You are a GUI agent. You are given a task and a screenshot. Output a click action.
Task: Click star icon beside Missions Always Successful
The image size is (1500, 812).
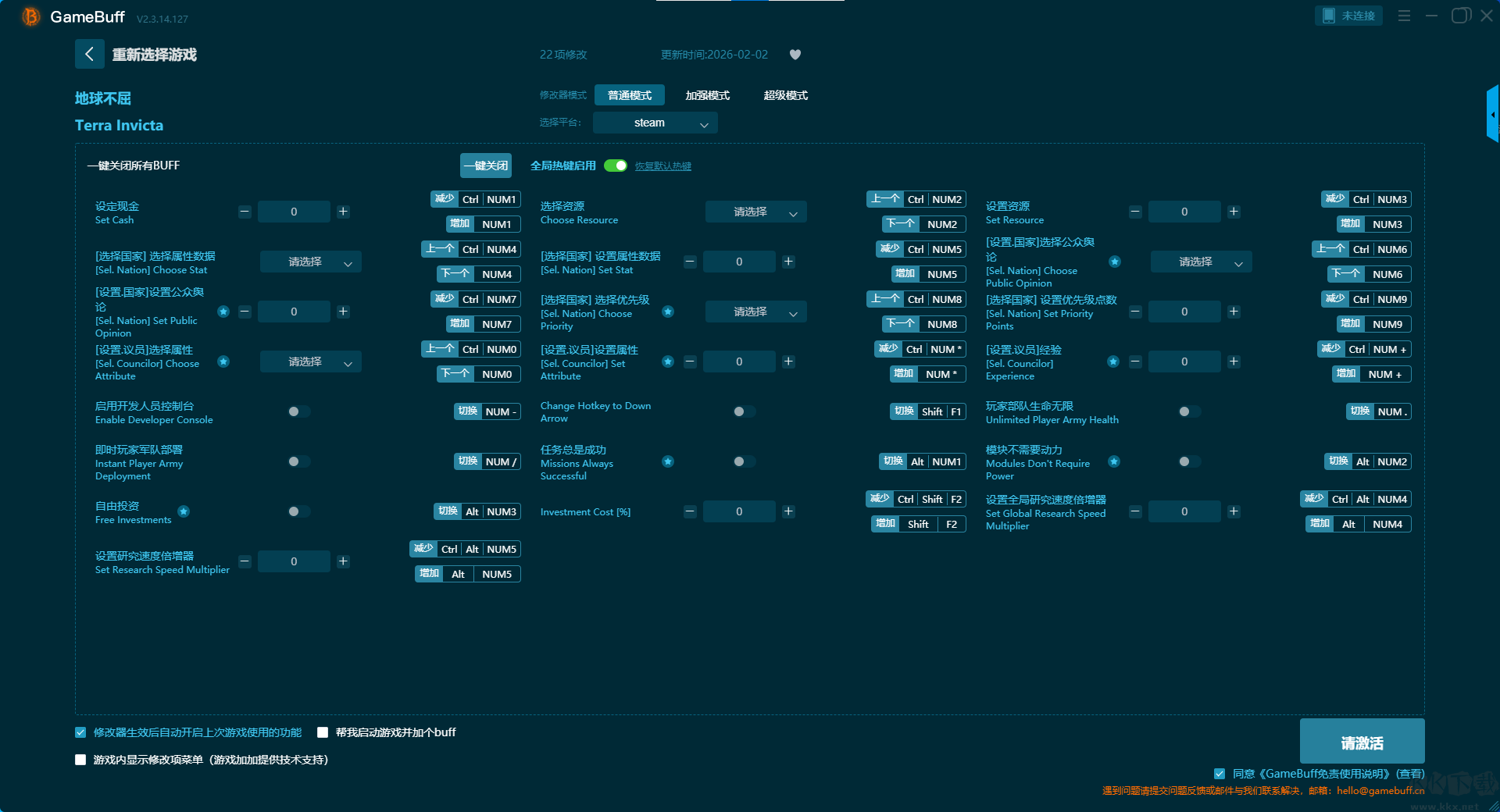[x=668, y=461]
